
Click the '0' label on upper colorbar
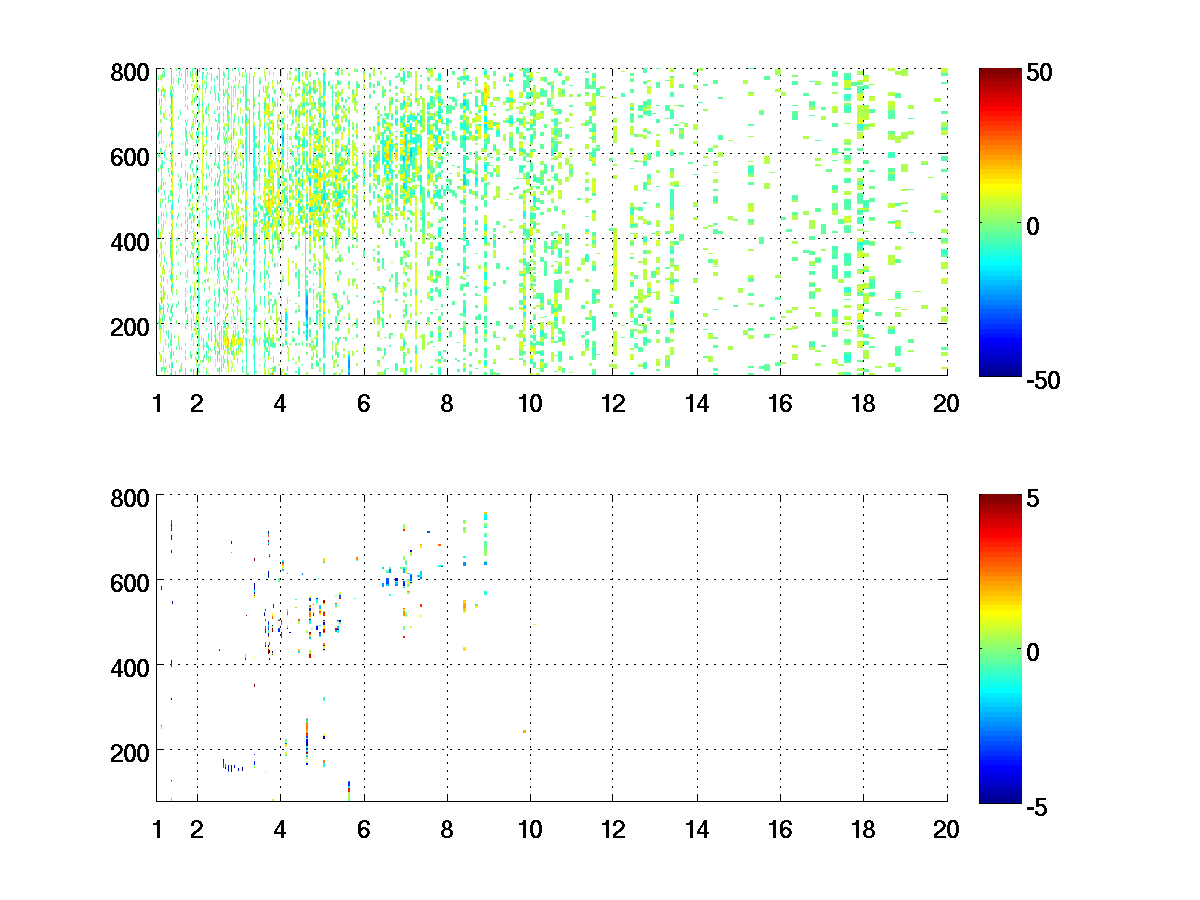(x=1033, y=226)
